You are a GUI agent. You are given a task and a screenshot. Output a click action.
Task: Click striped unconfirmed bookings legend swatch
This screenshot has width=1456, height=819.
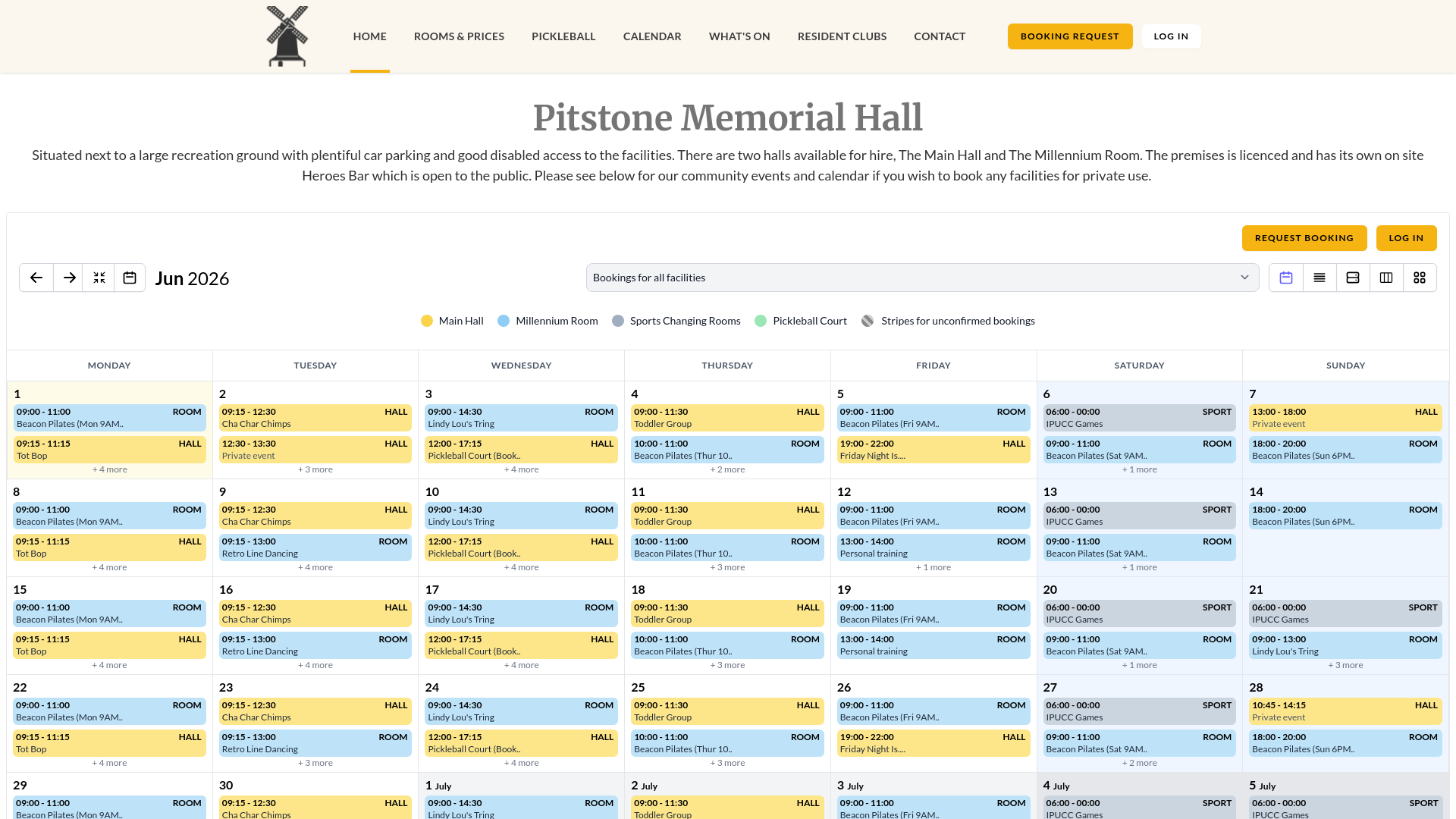[868, 321]
